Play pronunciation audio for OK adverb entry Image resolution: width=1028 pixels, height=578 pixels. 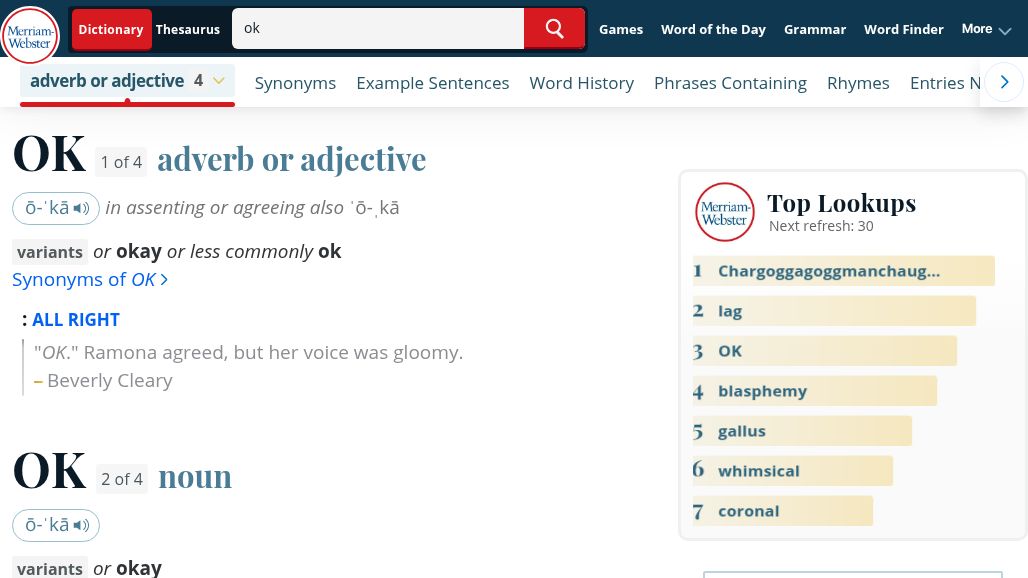tap(56, 208)
